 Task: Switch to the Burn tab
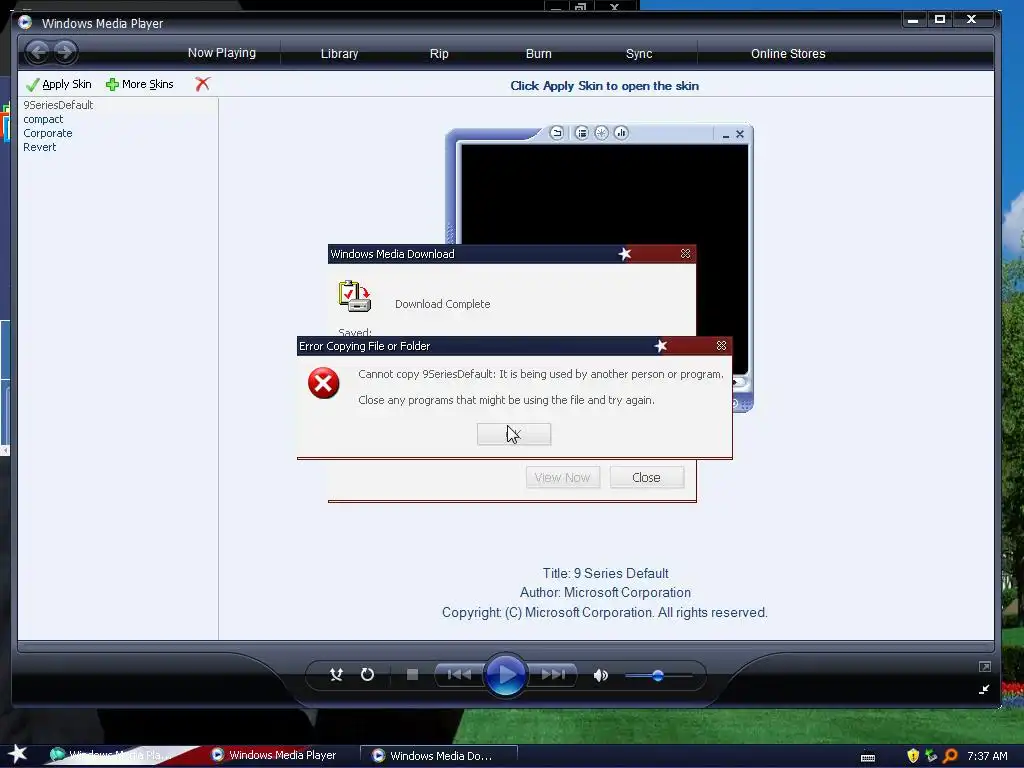(538, 54)
